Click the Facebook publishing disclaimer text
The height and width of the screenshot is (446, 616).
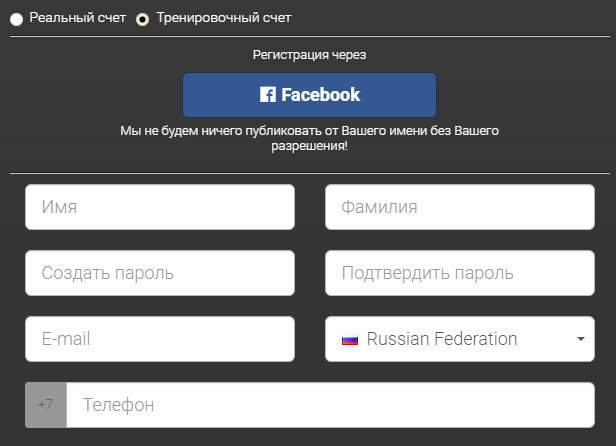(x=309, y=138)
